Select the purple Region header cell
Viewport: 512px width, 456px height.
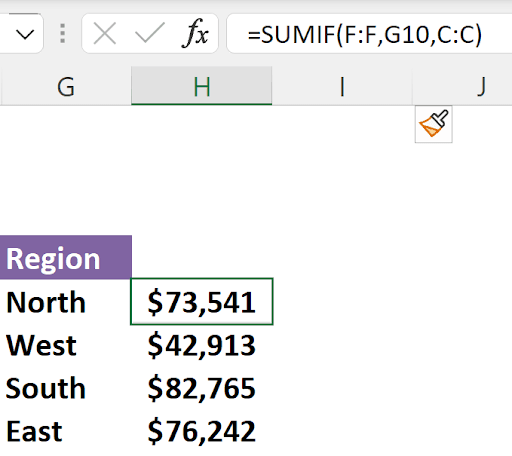coord(66,257)
